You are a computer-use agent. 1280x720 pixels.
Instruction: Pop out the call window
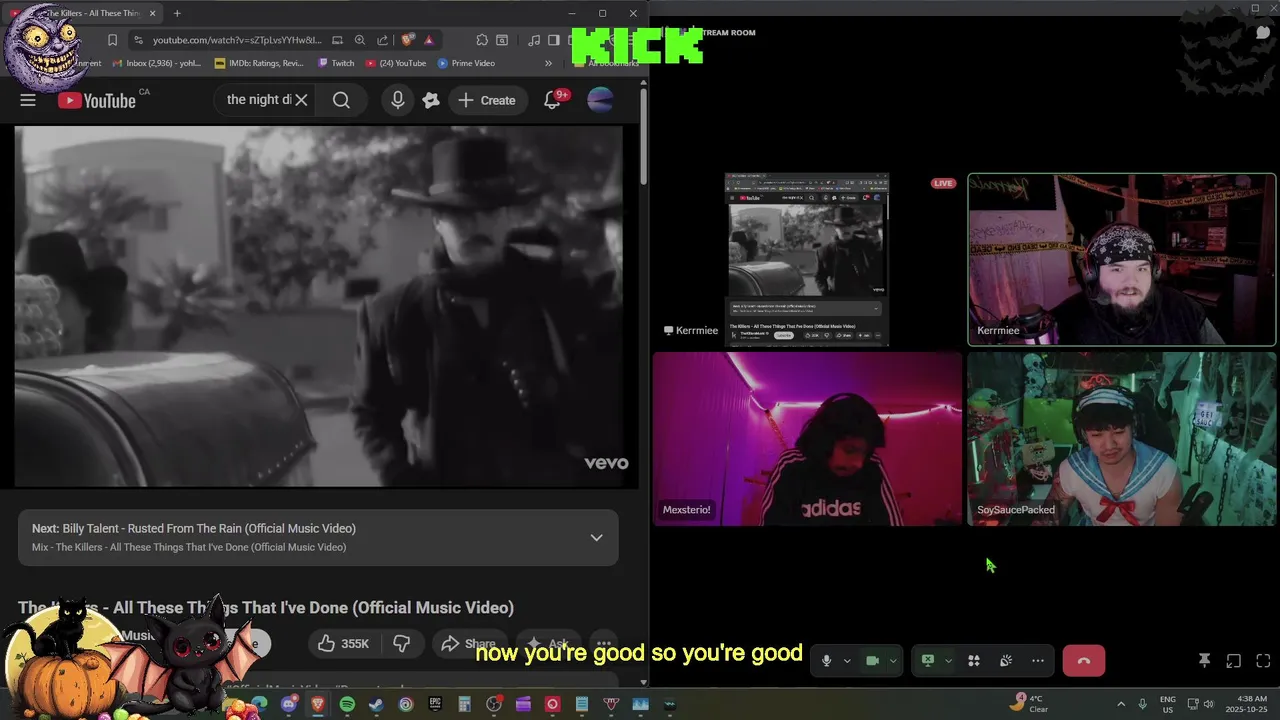pyautogui.click(x=1234, y=661)
